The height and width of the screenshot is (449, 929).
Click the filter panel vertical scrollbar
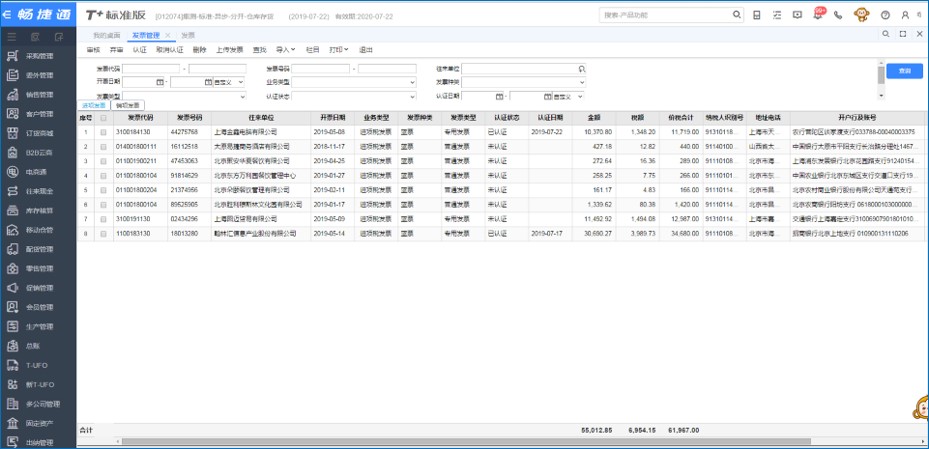(x=881, y=75)
